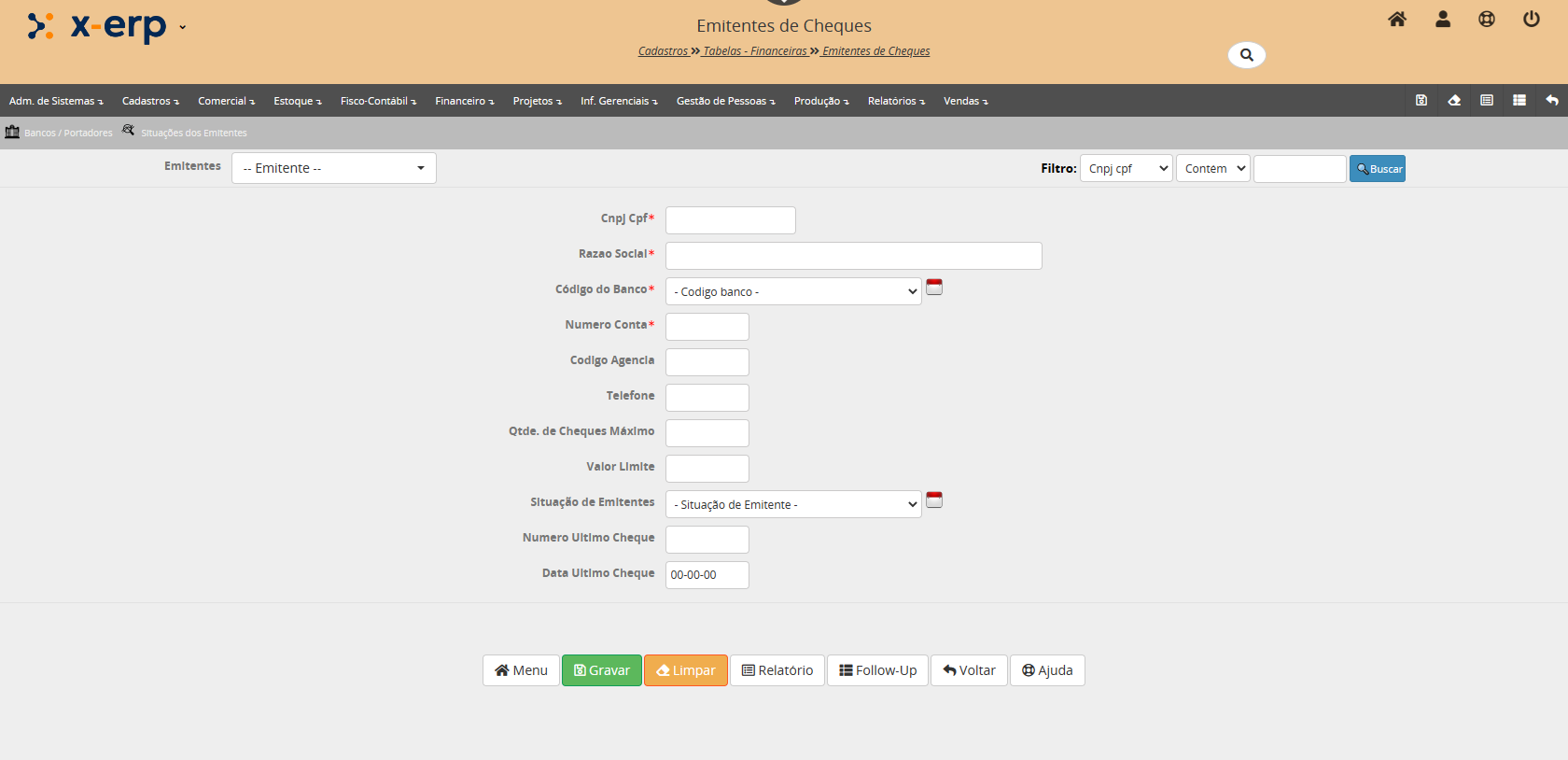Expand the Contem filter condition dropdown
This screenshot has height=760, width=1568.
pos(1212,169)
